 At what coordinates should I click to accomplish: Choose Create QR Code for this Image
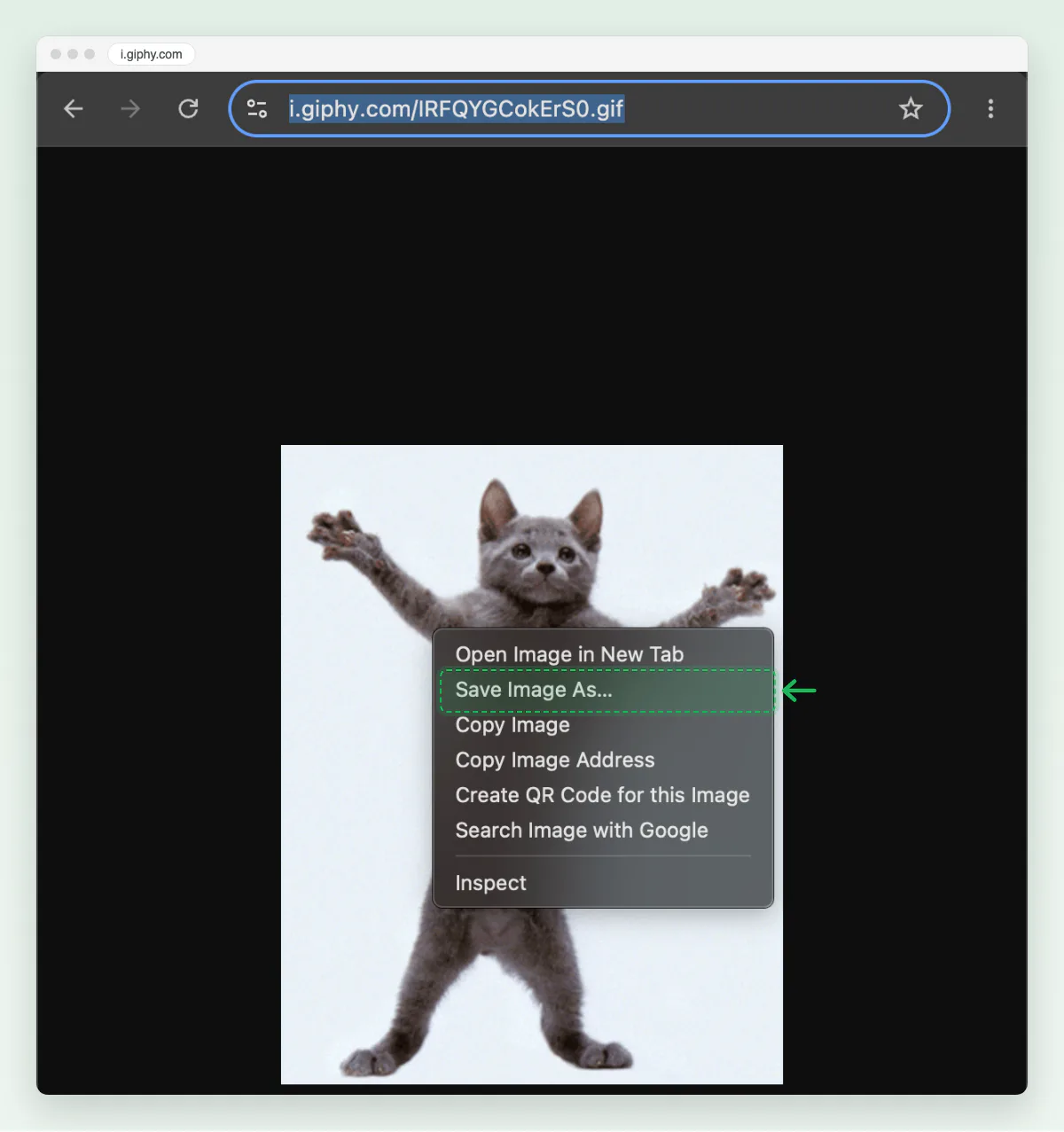pos(603,795)
